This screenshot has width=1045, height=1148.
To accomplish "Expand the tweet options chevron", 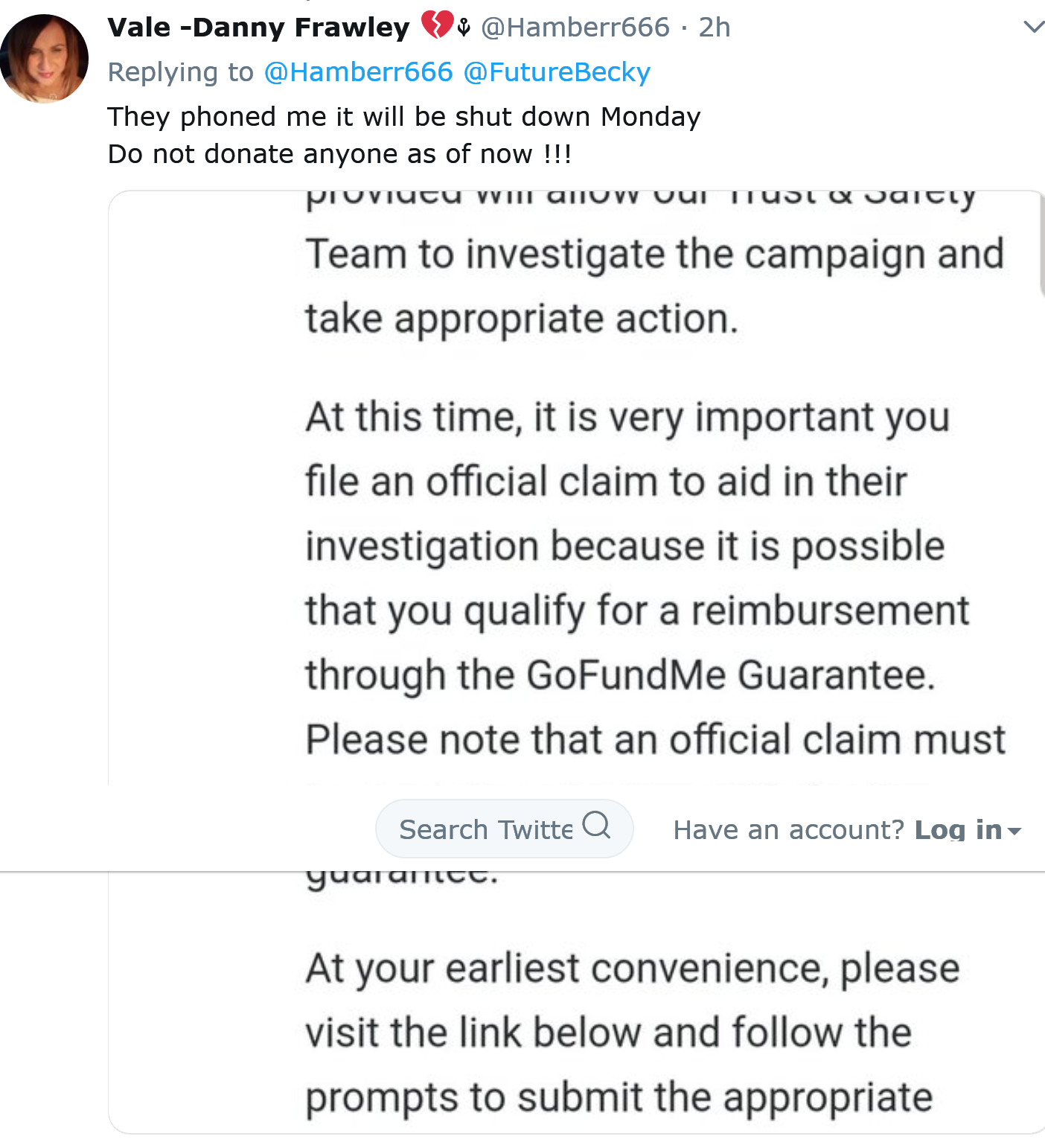I will click(1034, 28).
